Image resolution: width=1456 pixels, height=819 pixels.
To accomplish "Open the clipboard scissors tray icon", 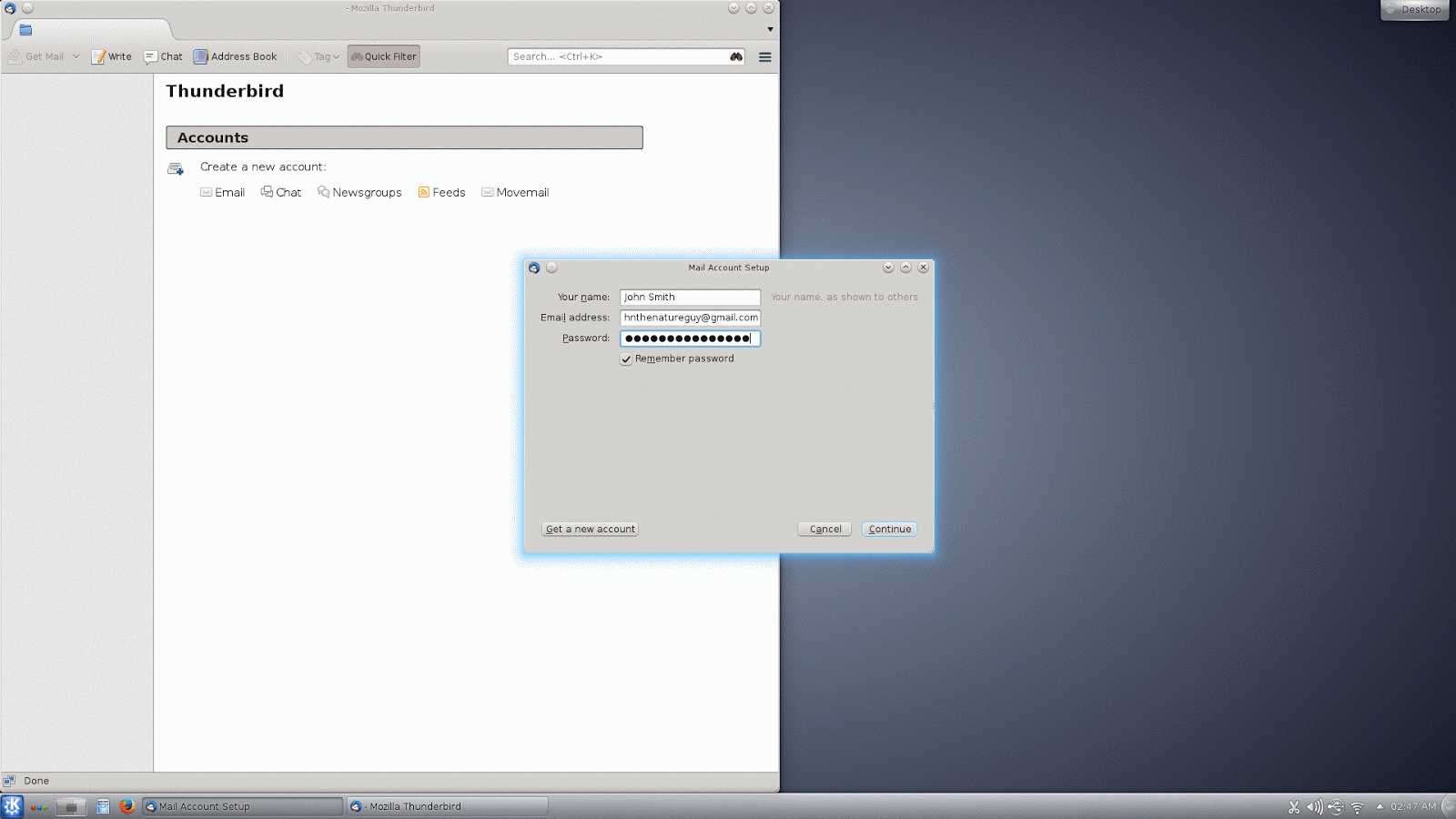I will 1294,807.
